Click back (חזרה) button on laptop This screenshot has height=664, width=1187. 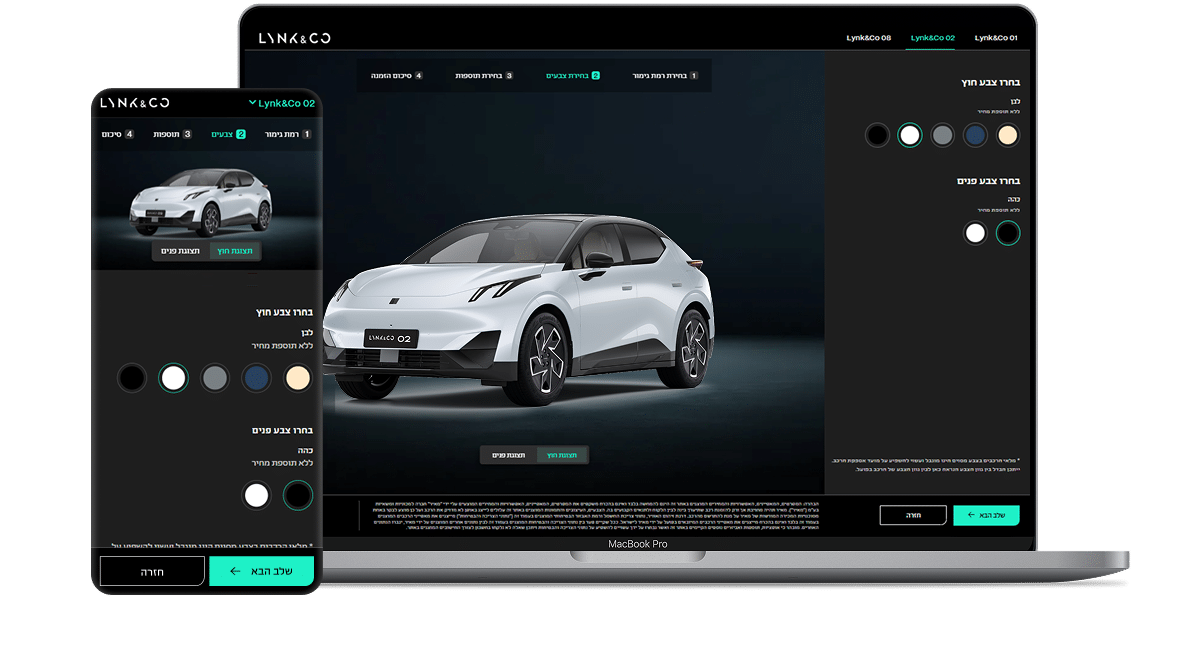(x=913, y=516)
